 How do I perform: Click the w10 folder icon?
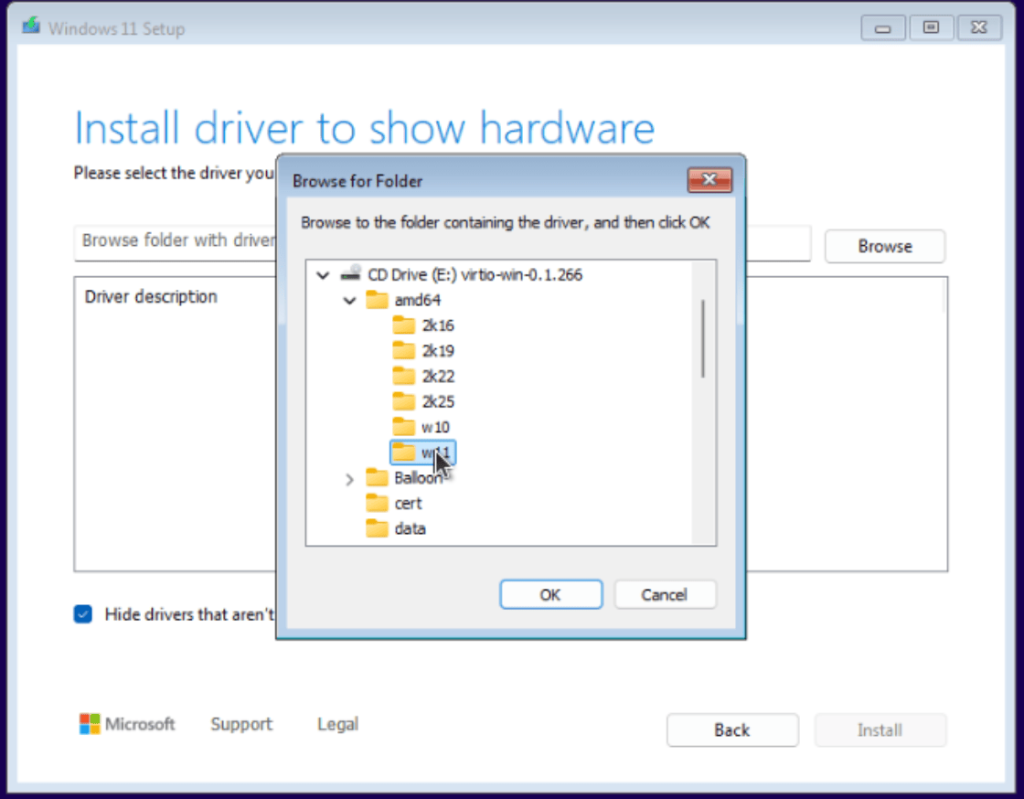[404, 427]
